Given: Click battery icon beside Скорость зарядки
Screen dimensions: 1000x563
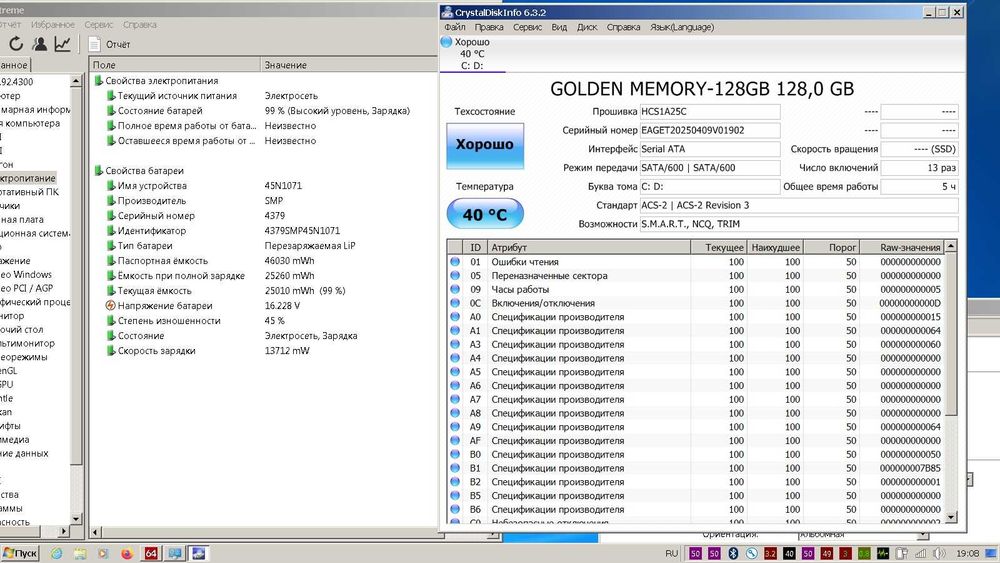Looking at the screenshot, I should [x=111, y=350].
